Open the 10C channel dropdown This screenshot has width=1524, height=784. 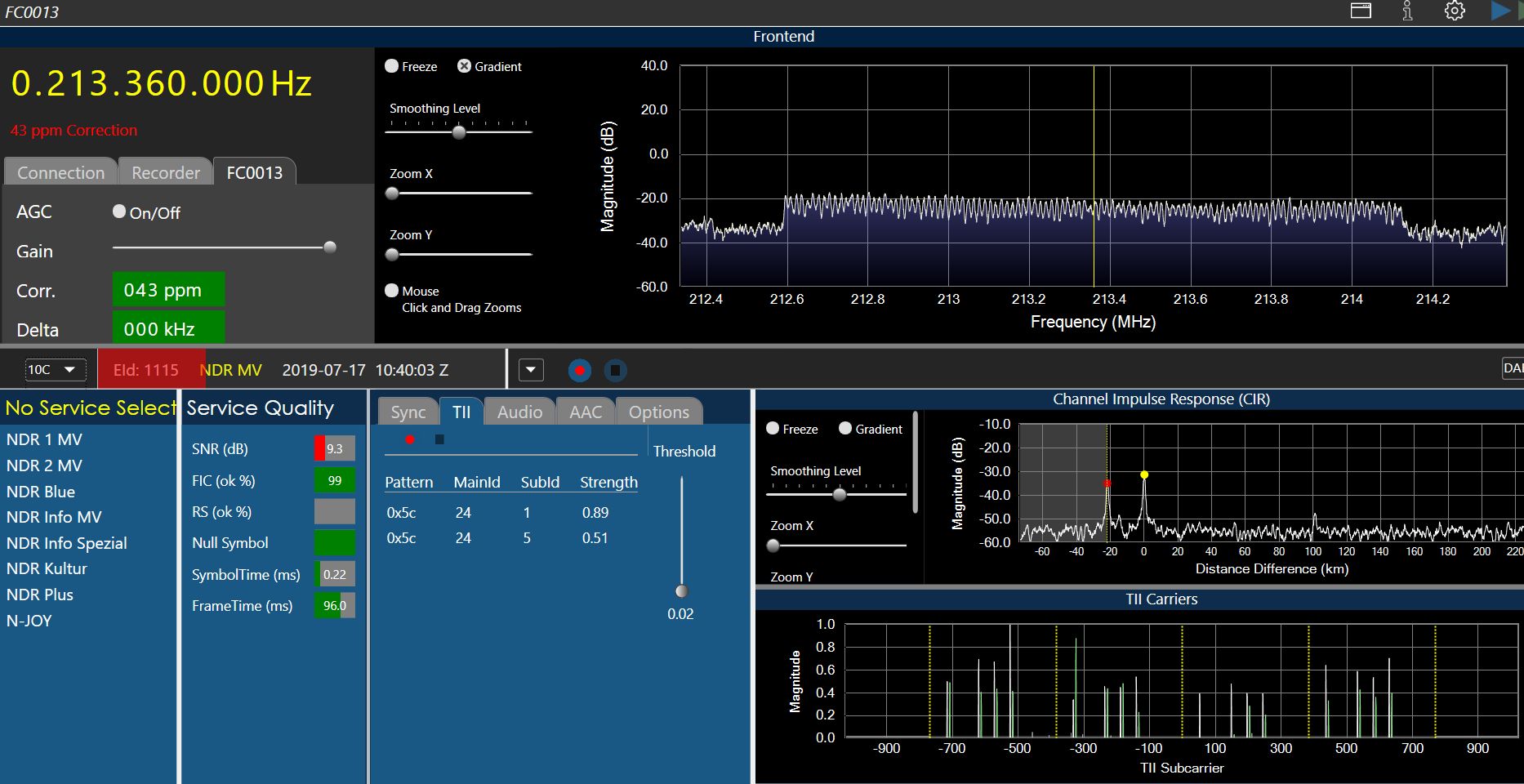coord(54,370)
